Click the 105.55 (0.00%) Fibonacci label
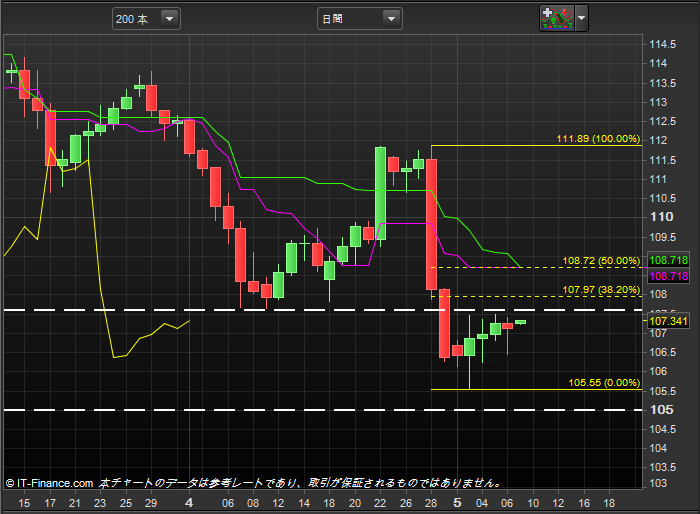 (x=604, y=383)
